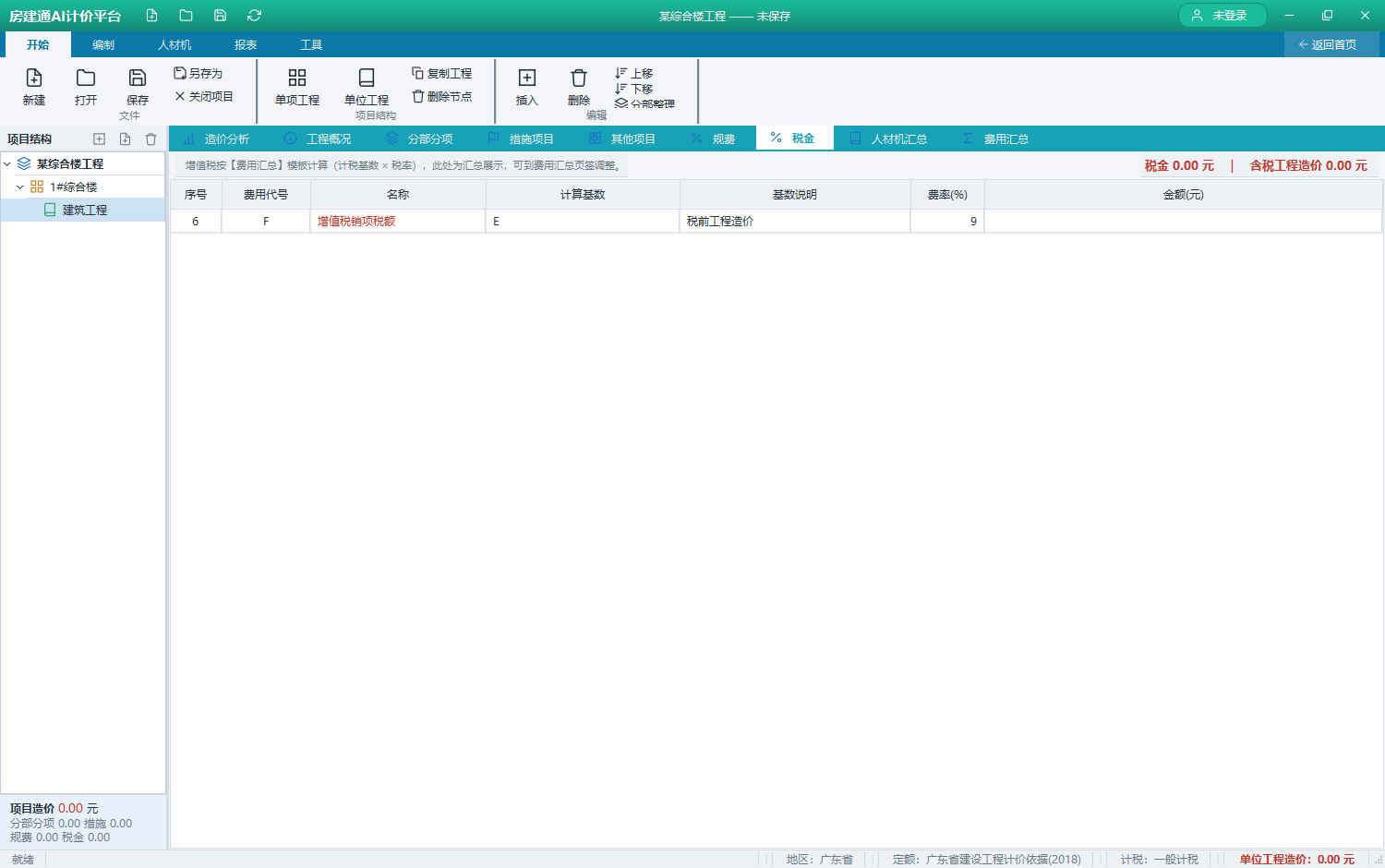
Task: Click title bar new-file quick icon
Action: [x=151, y=16]
